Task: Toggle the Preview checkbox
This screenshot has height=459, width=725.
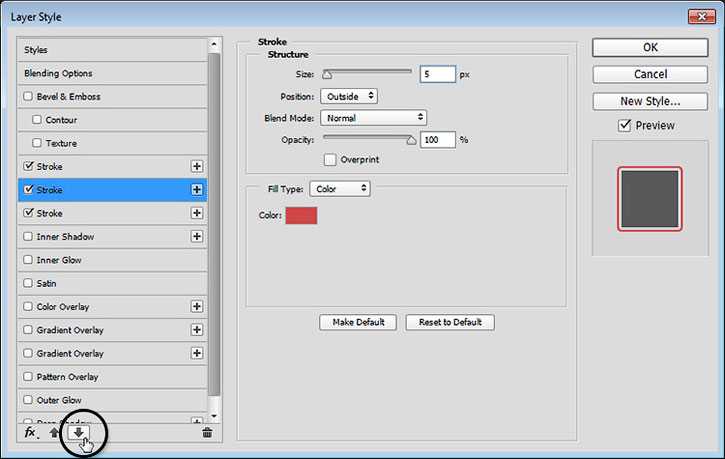Action: point(625,125)
